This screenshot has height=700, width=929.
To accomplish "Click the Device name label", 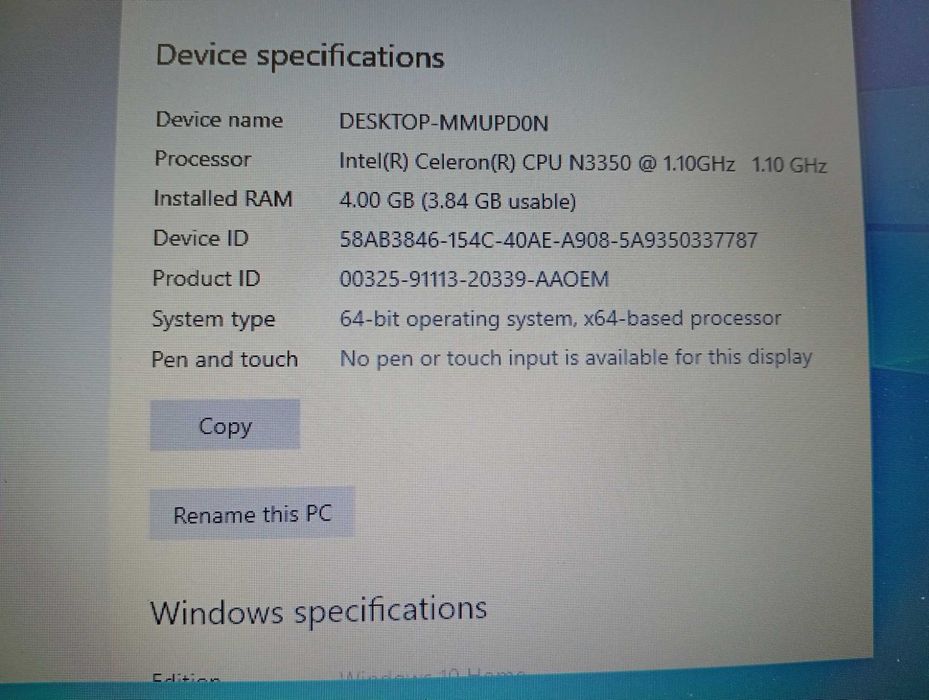I will (219, 120).
